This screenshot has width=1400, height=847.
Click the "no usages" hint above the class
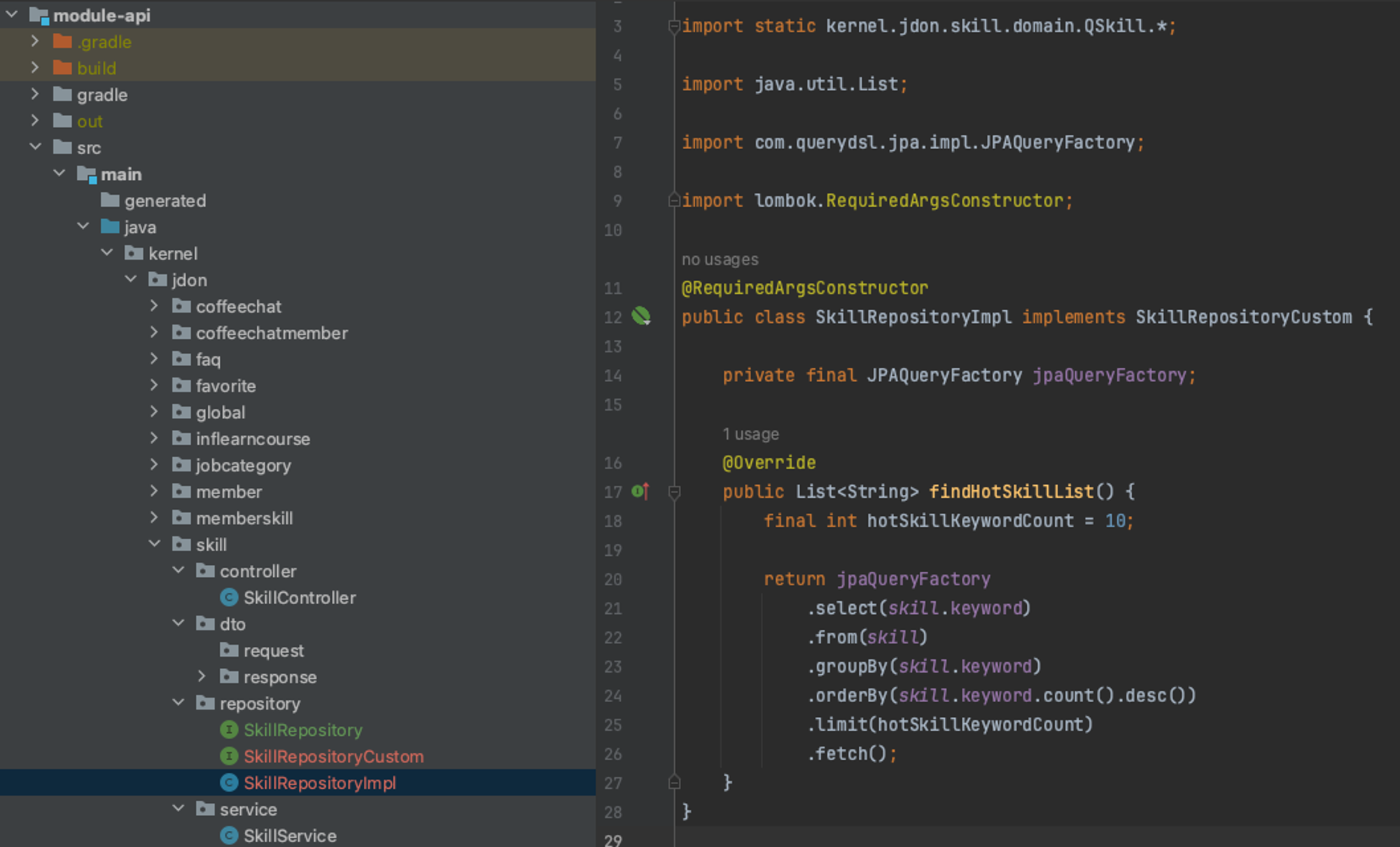click(x=720, y=260)
